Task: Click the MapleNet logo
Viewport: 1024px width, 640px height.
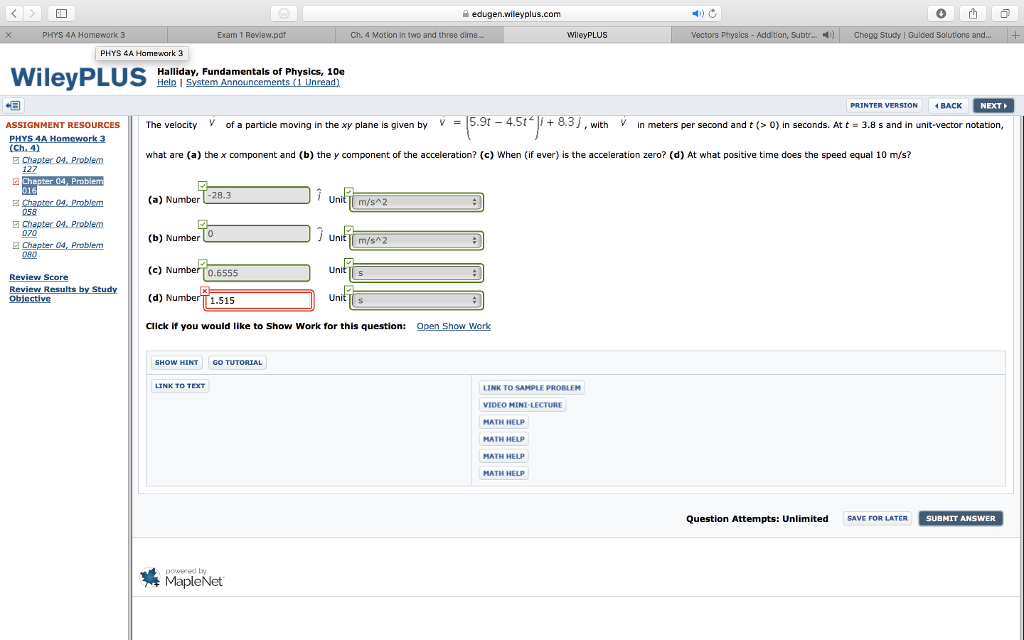Action: point(182,577)
